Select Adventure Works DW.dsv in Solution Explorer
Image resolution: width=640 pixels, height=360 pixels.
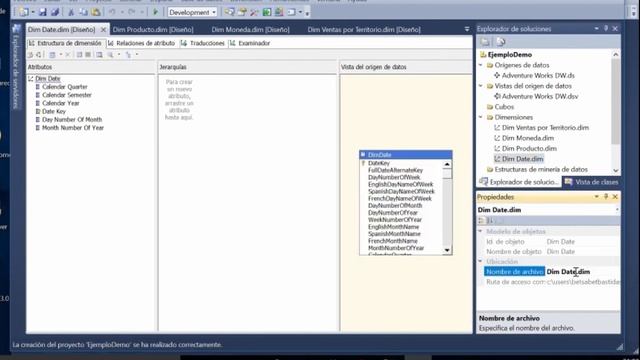click(x=540, y=96)
